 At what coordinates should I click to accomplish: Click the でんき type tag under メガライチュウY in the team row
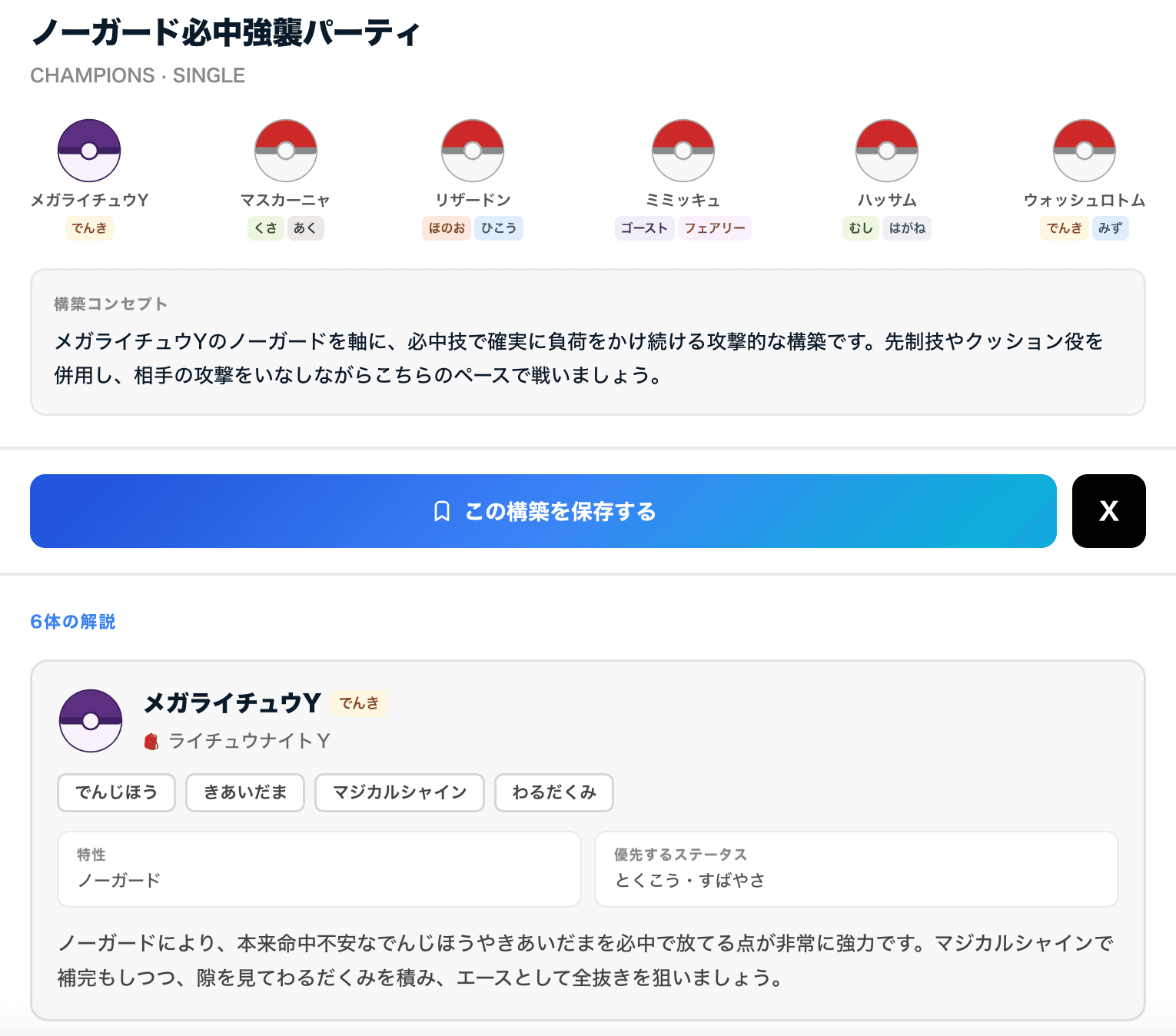[90, 228]
